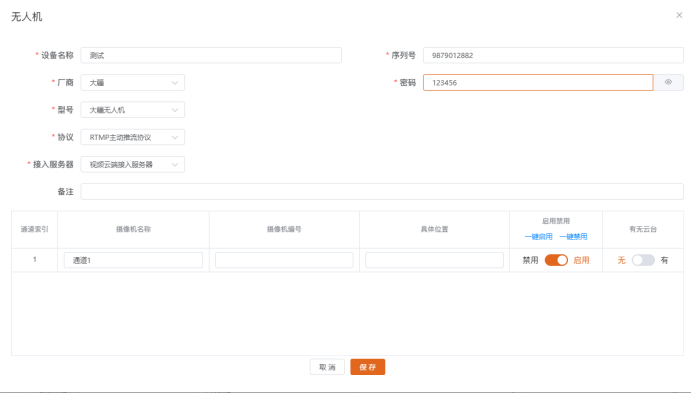This screenshot has width=691, height=393.
Task: Click the 备注 input field
Action: click(382, 192)
